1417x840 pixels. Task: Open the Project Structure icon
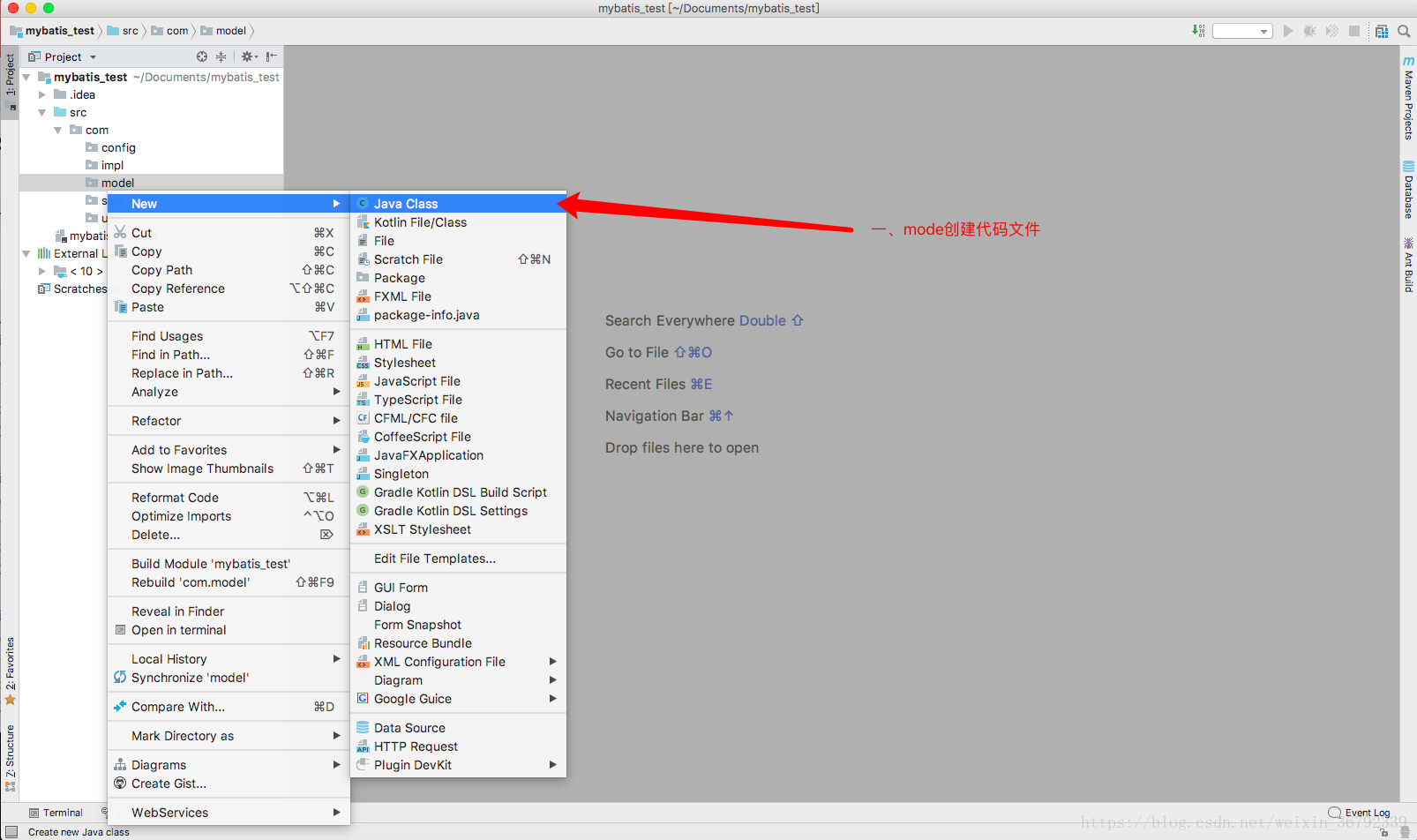pos(1382,31)
